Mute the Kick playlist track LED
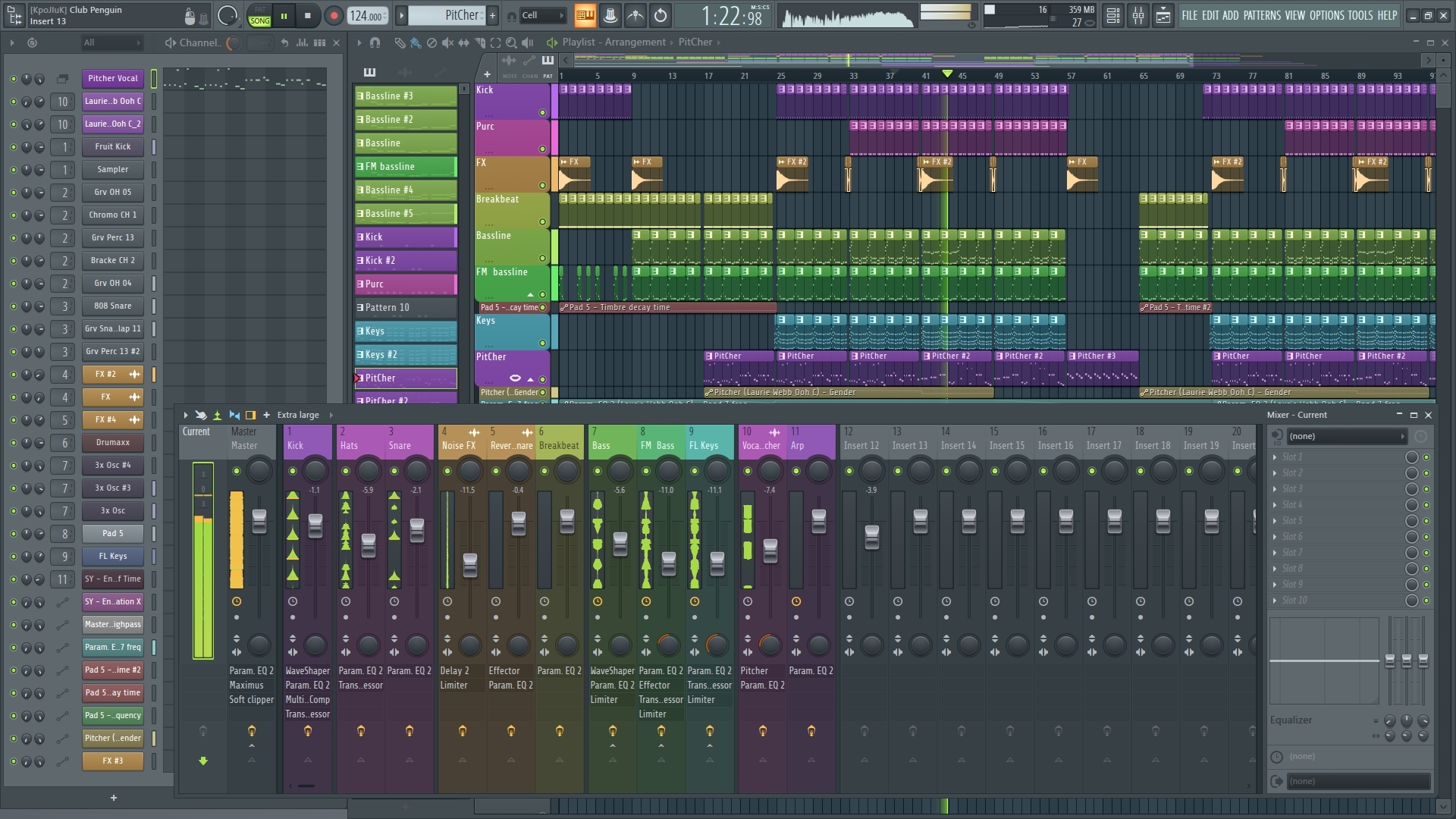 pyautogui.click(x=542, y=112)
